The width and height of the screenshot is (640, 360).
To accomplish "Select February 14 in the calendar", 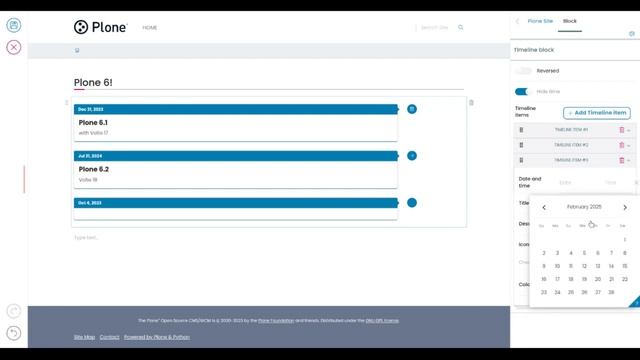I will [611, 266].
